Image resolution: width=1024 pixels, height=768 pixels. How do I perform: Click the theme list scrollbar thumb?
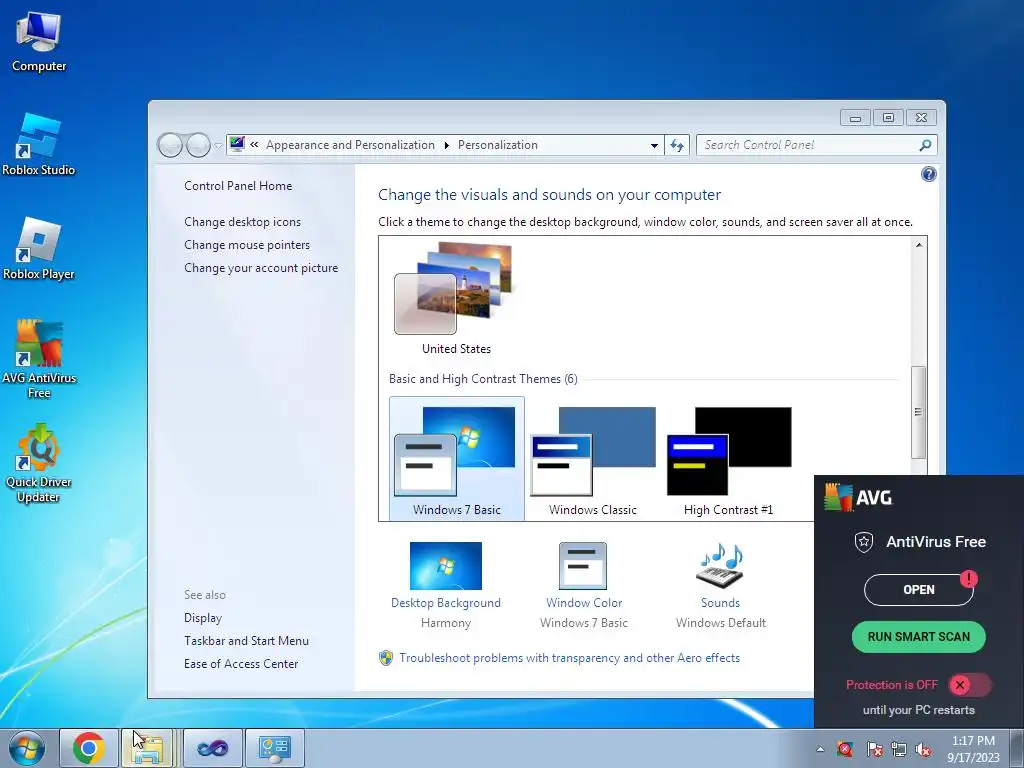(x=919, y=412)
